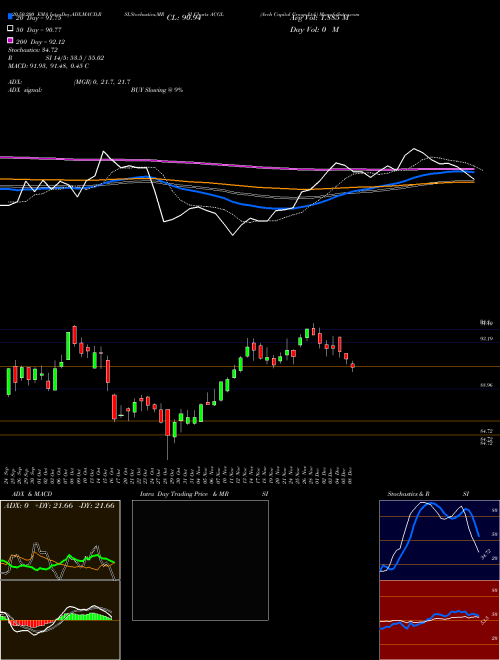Click the 'Stochastics: 34.72' reading
The image size is (500, 660).
pyautogui.click(x=33, y=50)
